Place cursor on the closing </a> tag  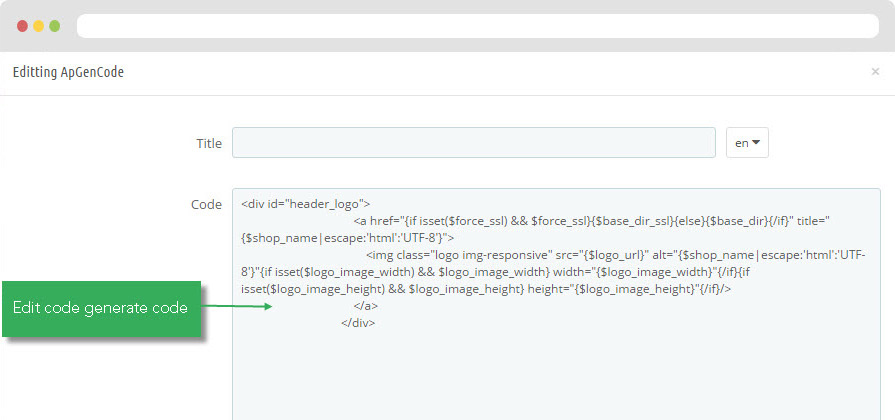pos(366,306)
